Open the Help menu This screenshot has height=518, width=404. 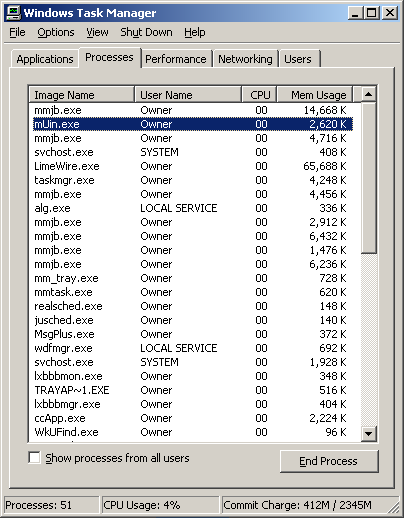195,32
